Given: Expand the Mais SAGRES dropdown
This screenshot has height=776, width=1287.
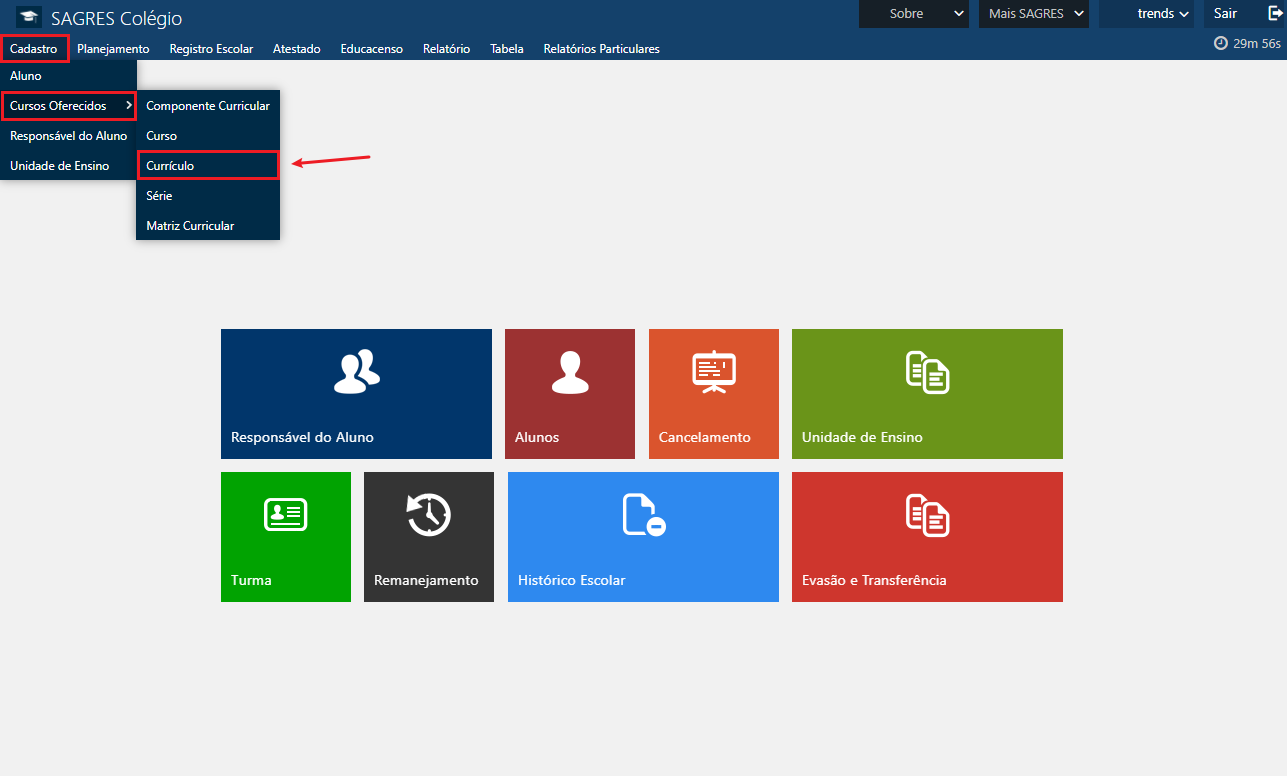Looking at the screenshot, I should (1033, 14).
